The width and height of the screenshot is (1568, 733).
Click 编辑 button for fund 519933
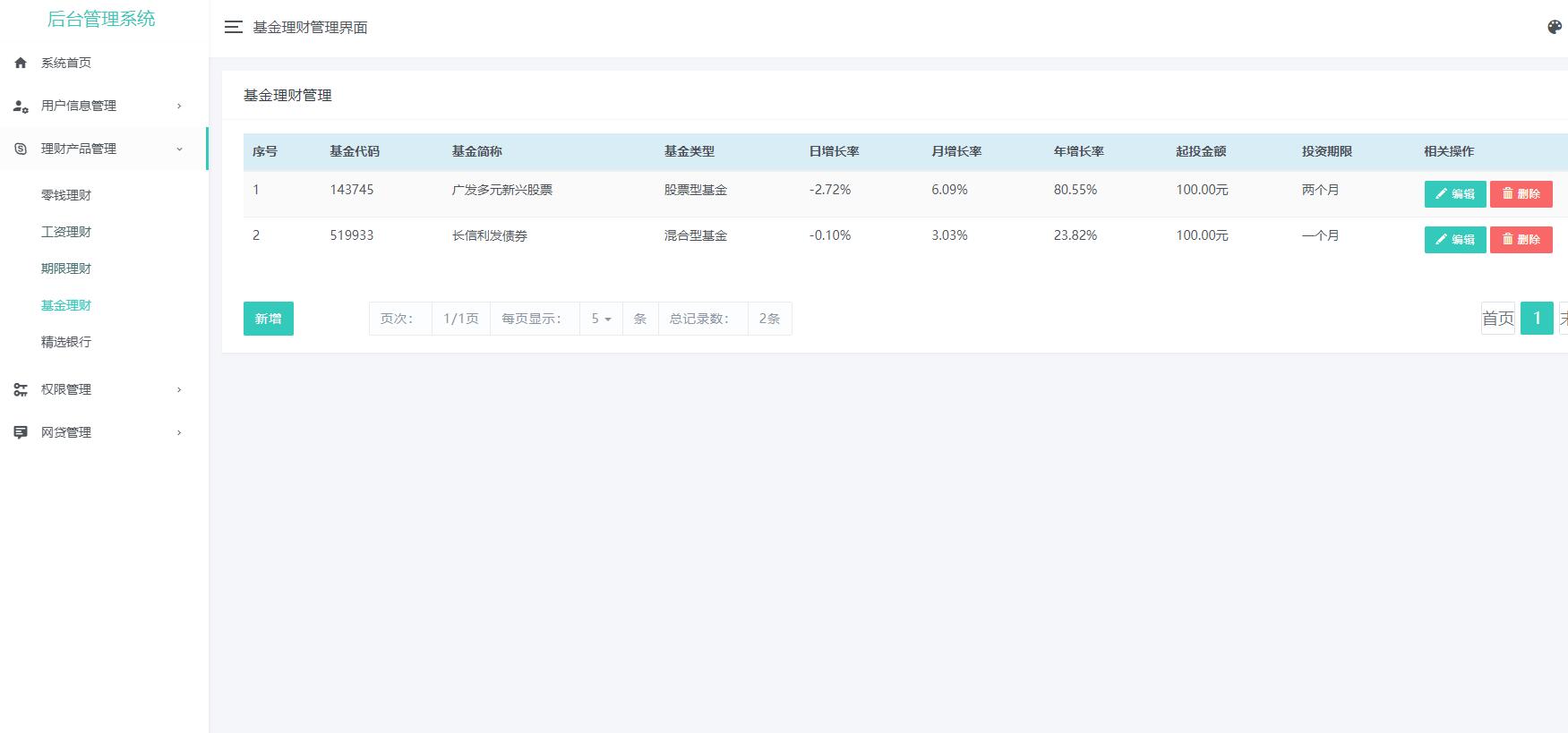pyautogui.click(x=1455, y=240)
